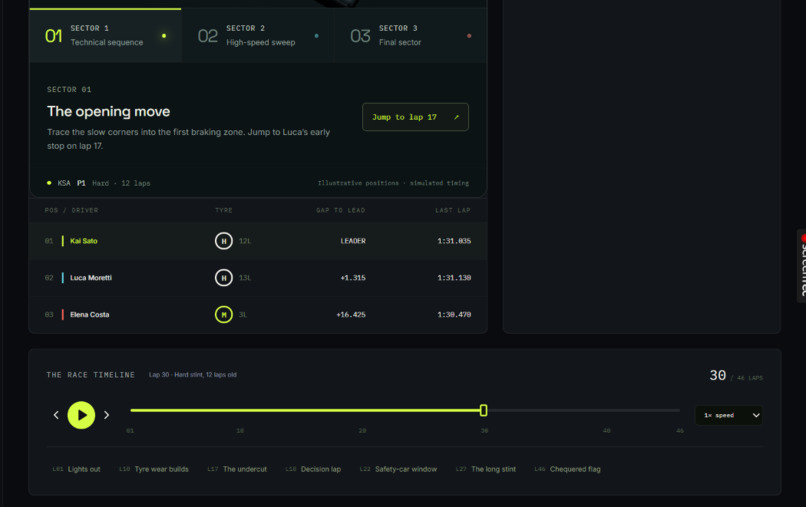Click the yellow status dot on Sector 1
The width and height of the screenshot is (806, 507).
[x=164, y=36]
